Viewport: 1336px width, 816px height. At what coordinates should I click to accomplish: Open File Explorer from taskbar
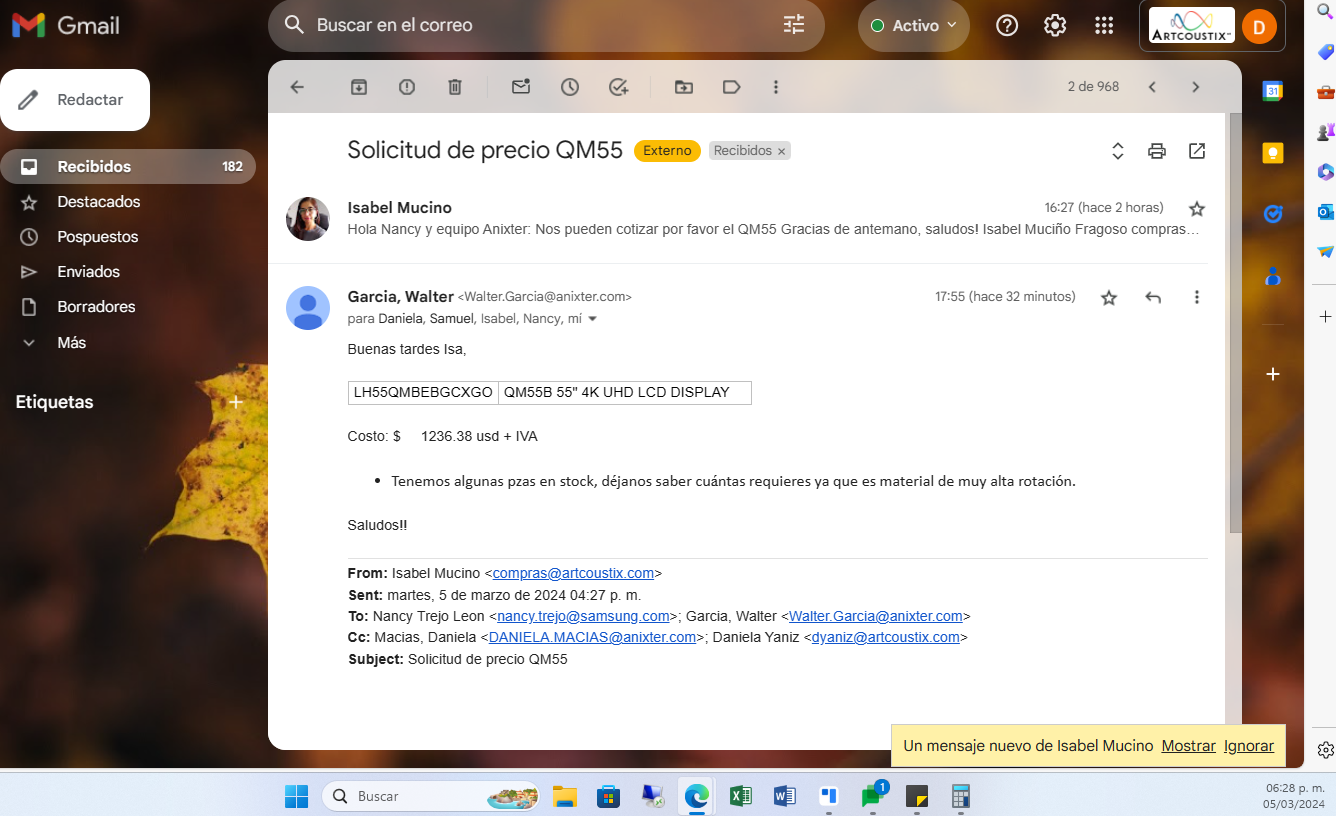[565, 796]
